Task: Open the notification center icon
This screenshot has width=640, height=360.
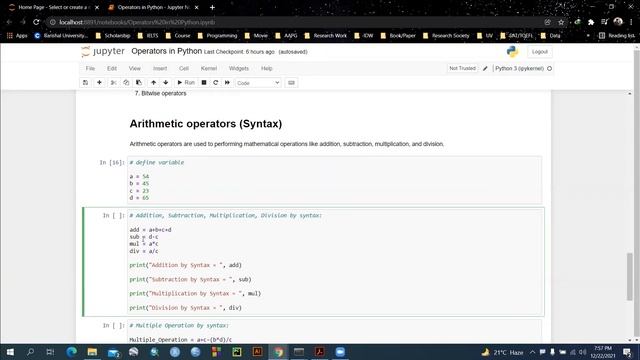Action: pyautogui.click(x=627, y=352)
